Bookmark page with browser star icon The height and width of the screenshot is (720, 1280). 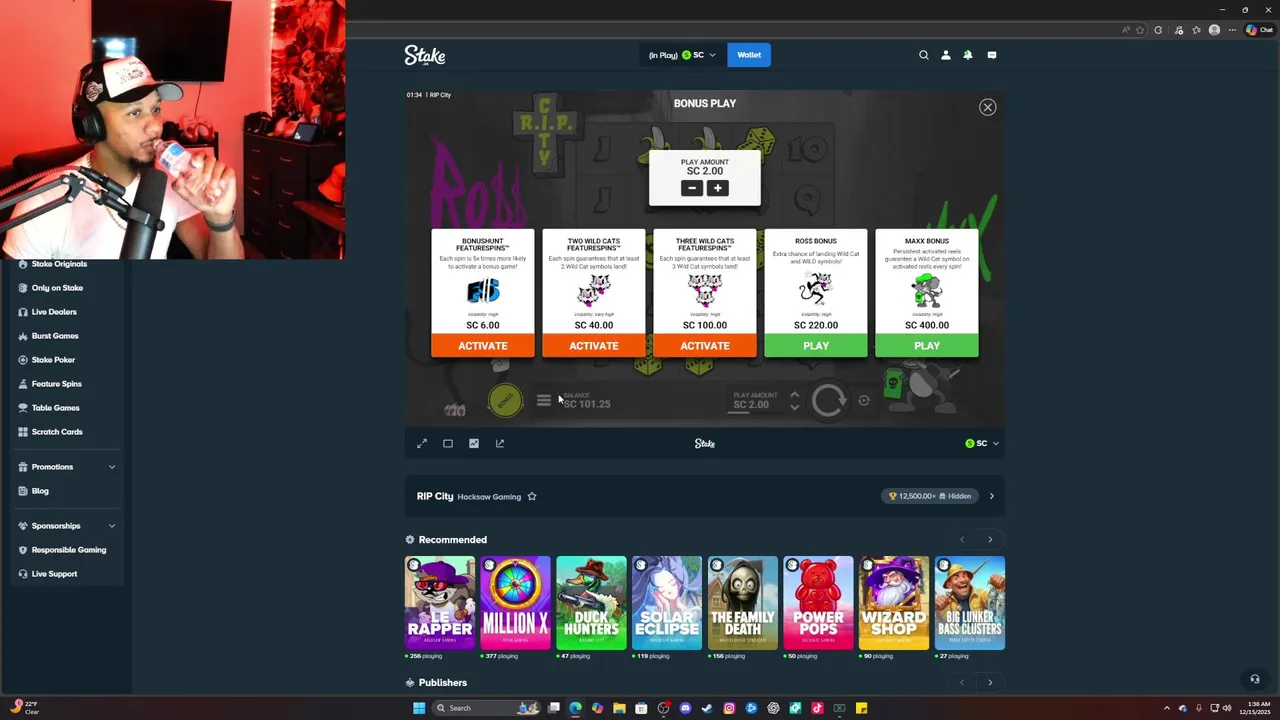pos(1140,30)
